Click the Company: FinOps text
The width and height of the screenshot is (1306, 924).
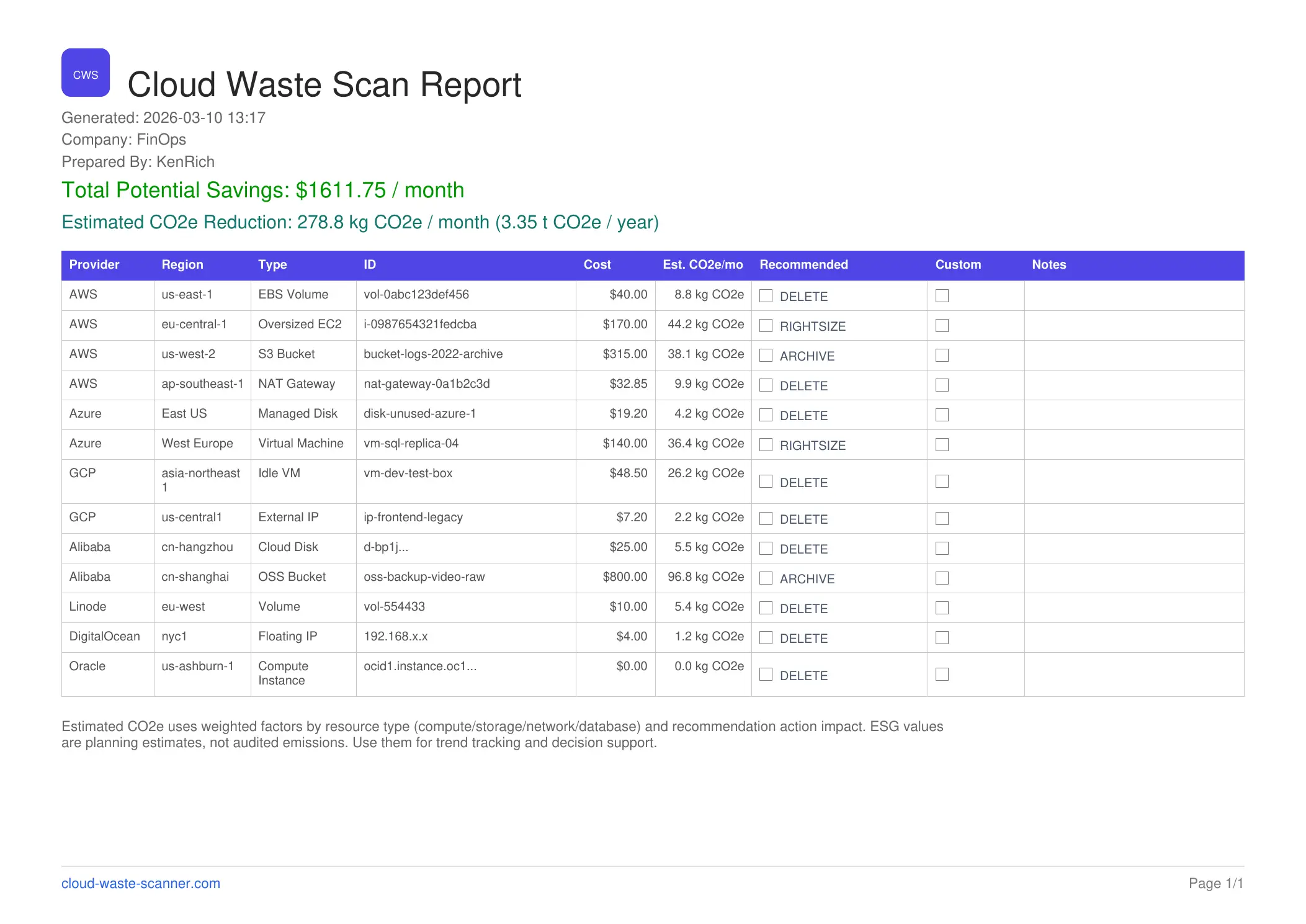[123, 140]
